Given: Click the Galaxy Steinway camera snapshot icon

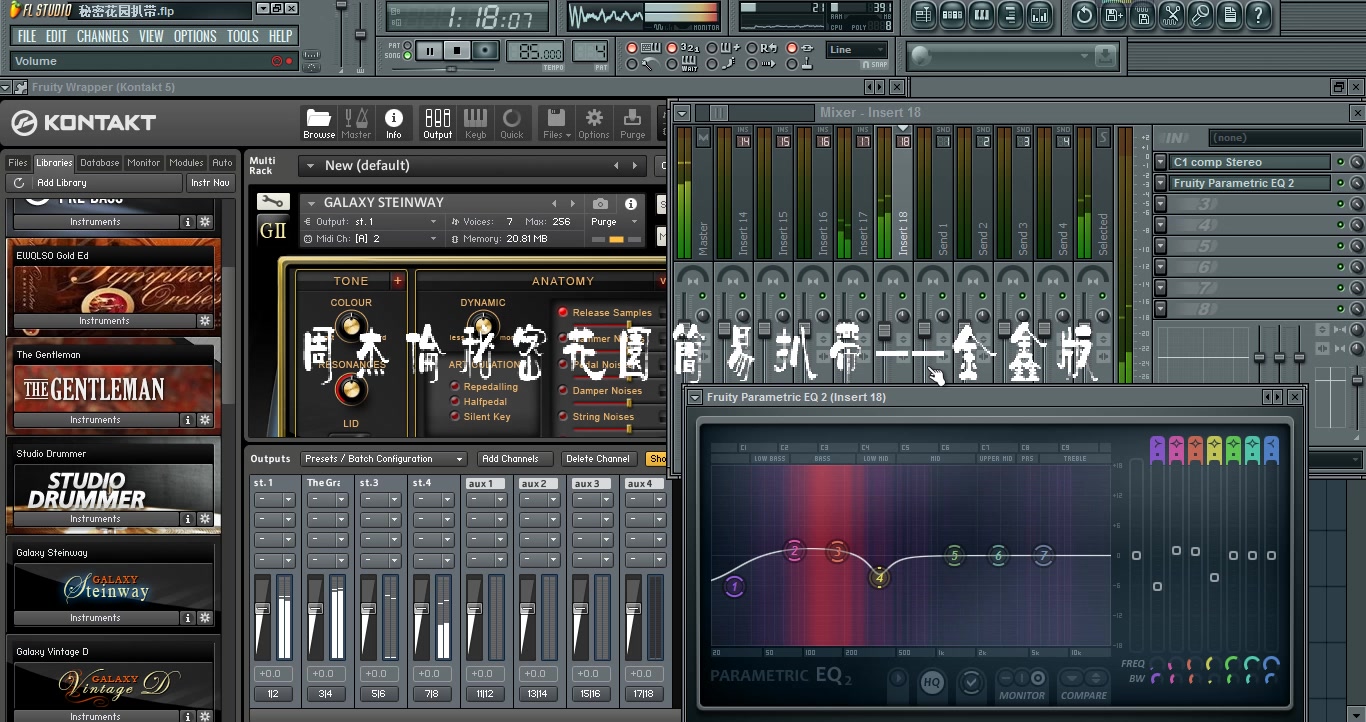Looking at the screenshot, I should [x=600, y=203].
